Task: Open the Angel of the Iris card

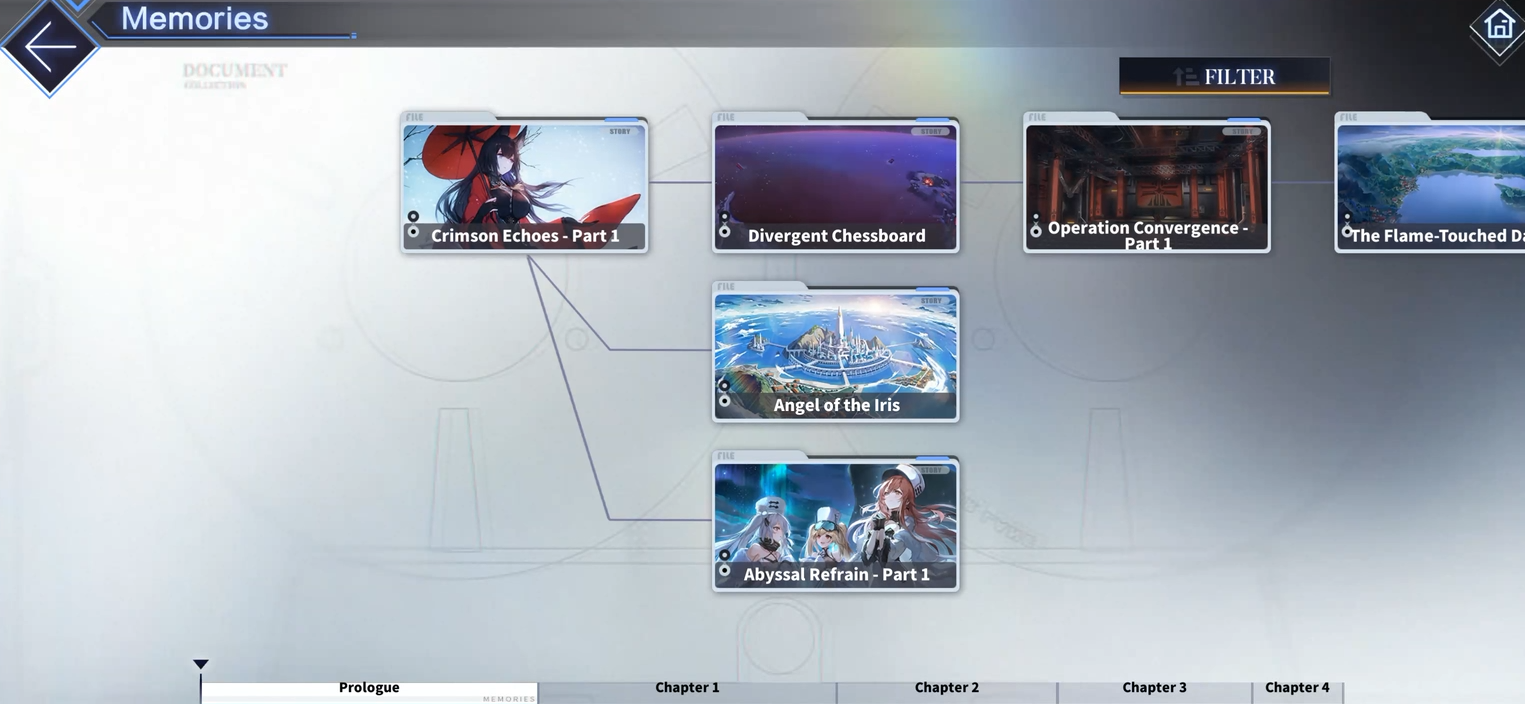Action: pyautogui.click(x=835, y=352)
